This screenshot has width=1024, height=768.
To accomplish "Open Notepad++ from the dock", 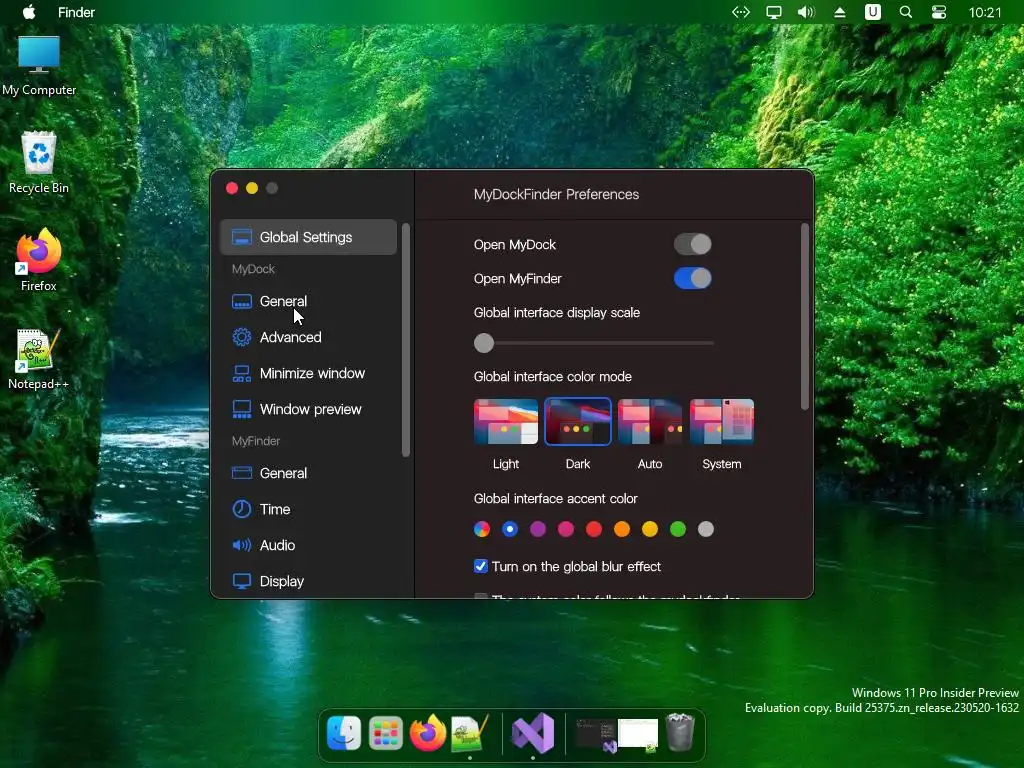I will (470, 733).
